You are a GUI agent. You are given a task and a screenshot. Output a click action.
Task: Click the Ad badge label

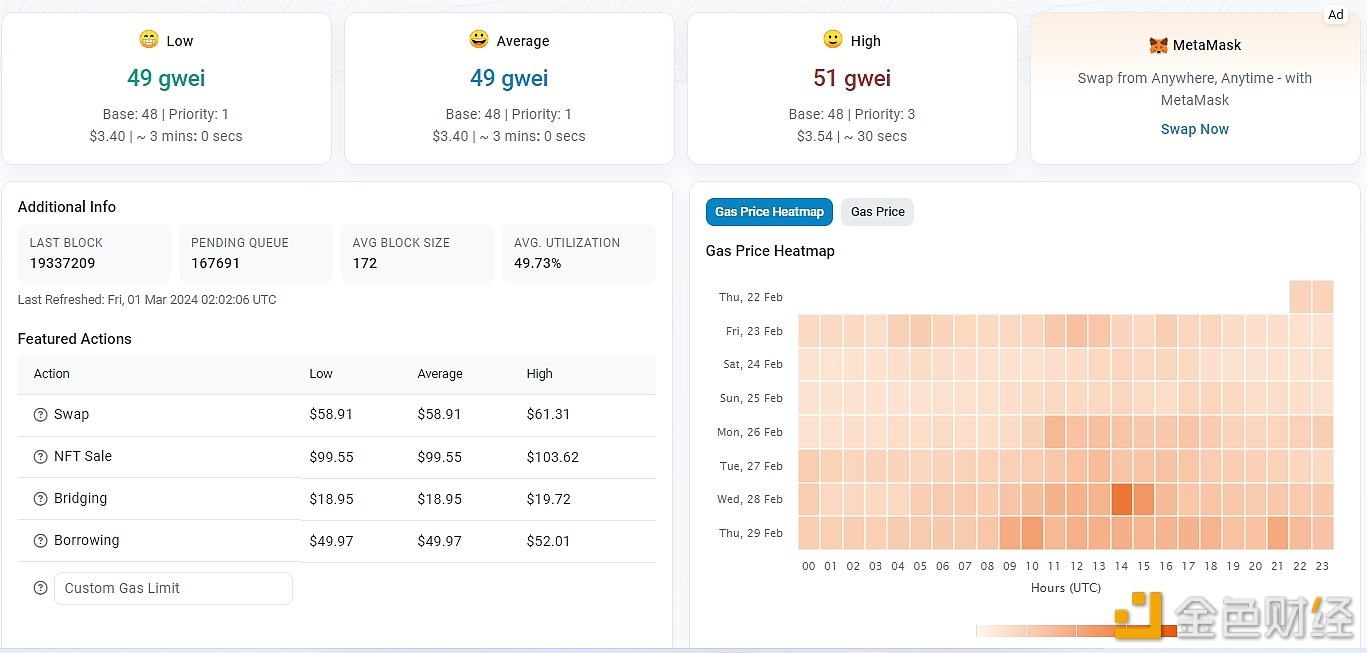coord(1336,14)
